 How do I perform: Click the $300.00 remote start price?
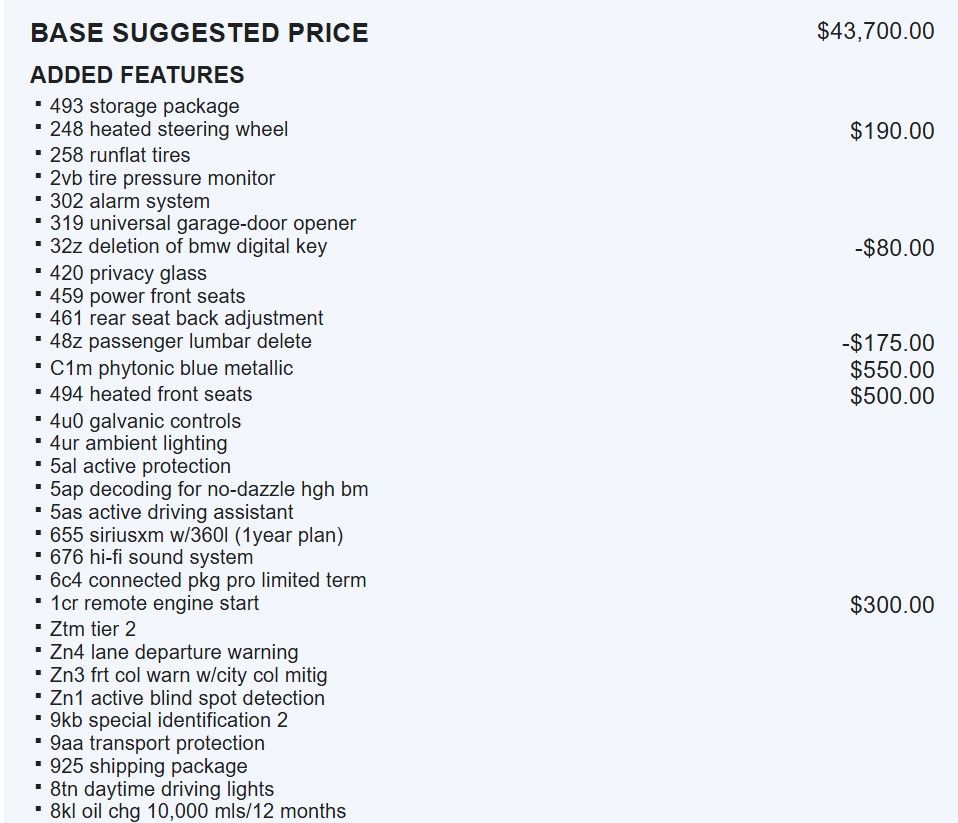[892, 605]
